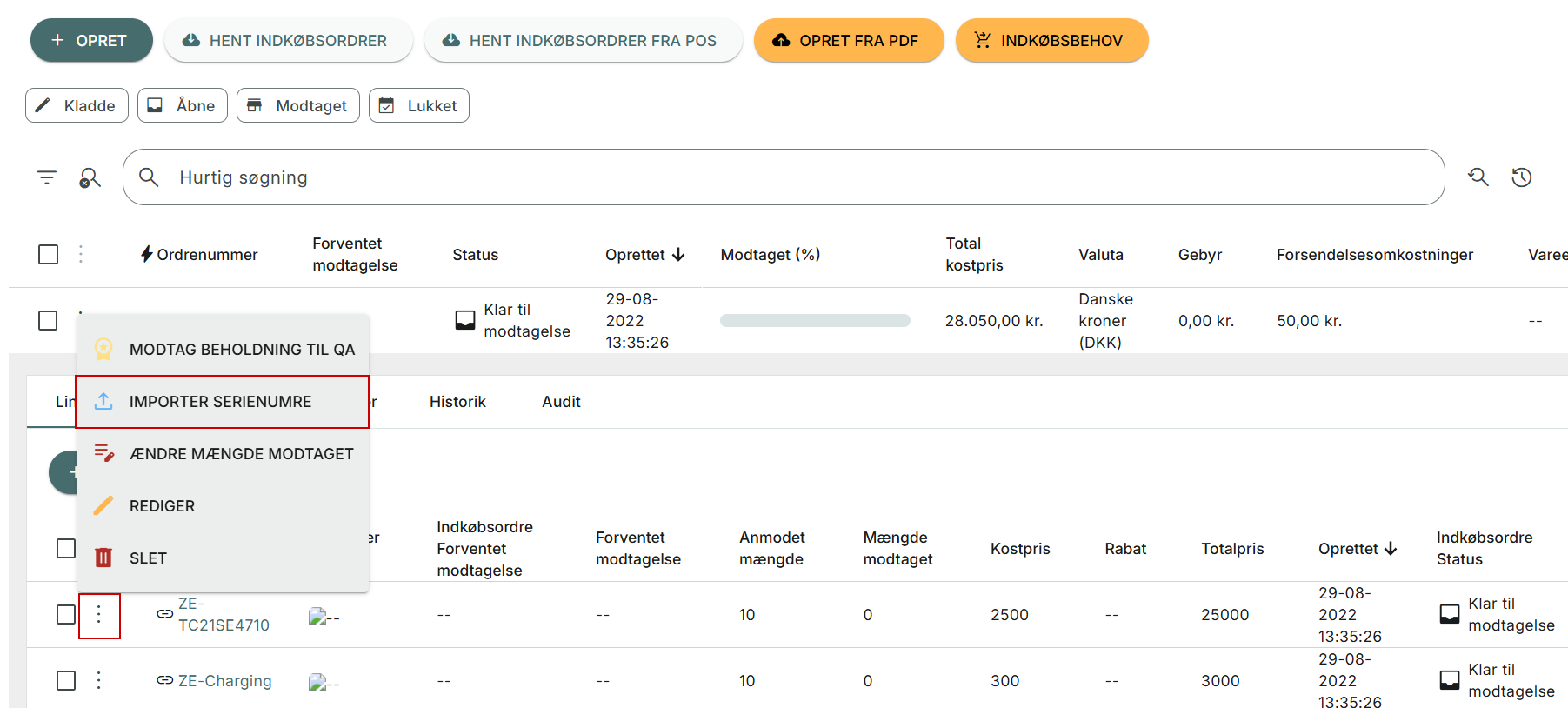Open header column options three-dot icon
The image size is (1568, 708).
click(81, 254)
